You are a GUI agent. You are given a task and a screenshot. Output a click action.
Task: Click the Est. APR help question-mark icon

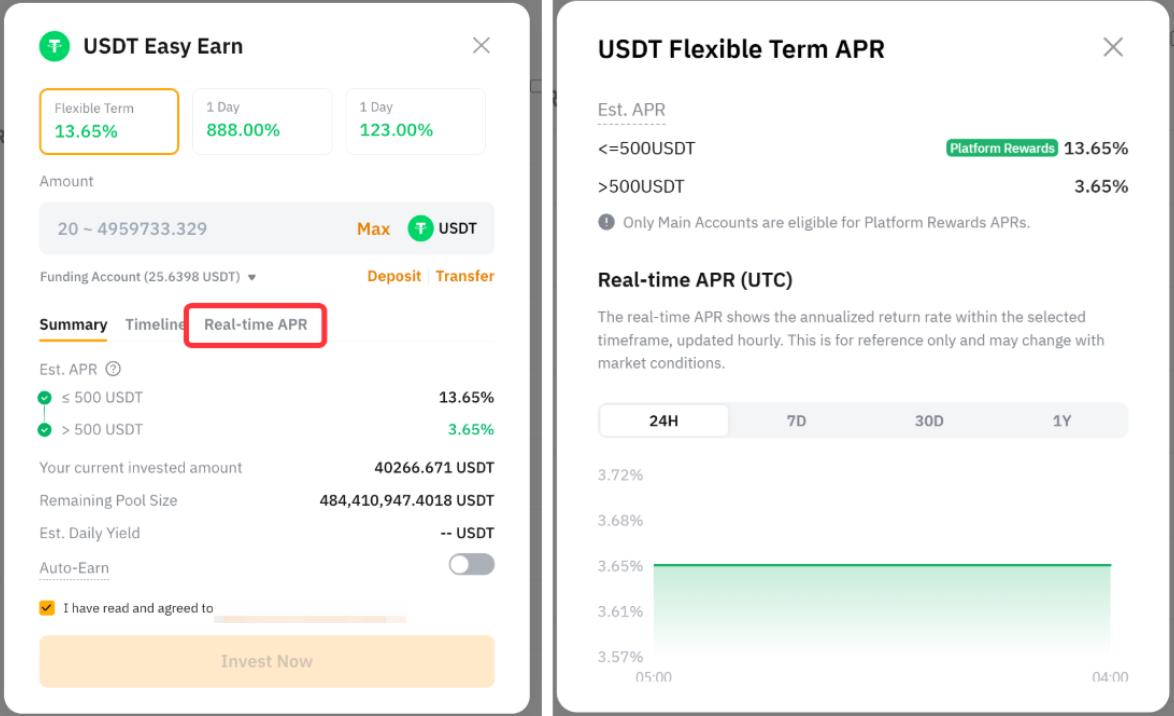click(113, 369)
